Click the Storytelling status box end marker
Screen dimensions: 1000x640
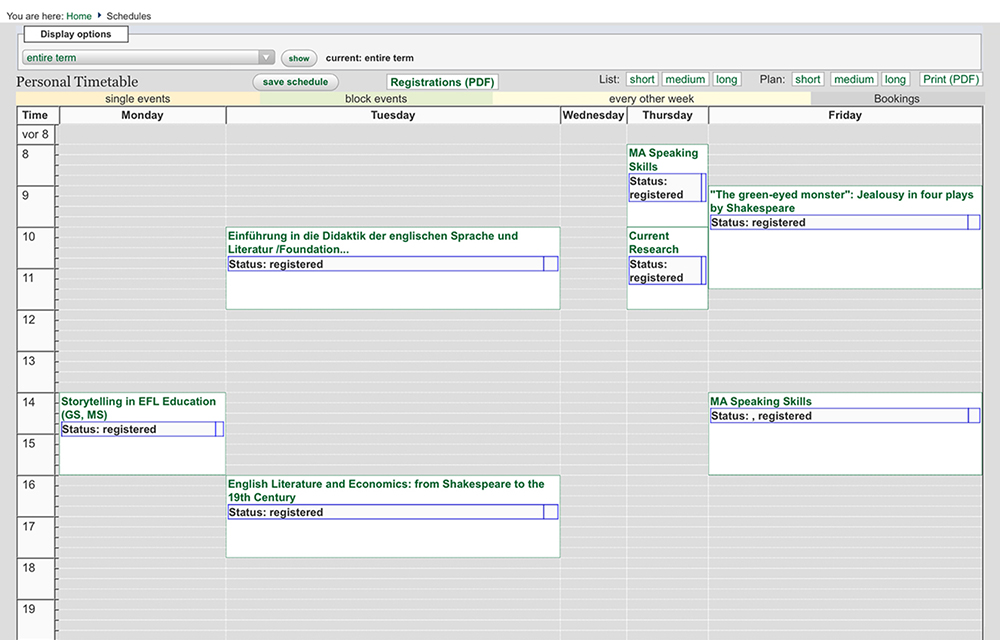tap(219, 429)
